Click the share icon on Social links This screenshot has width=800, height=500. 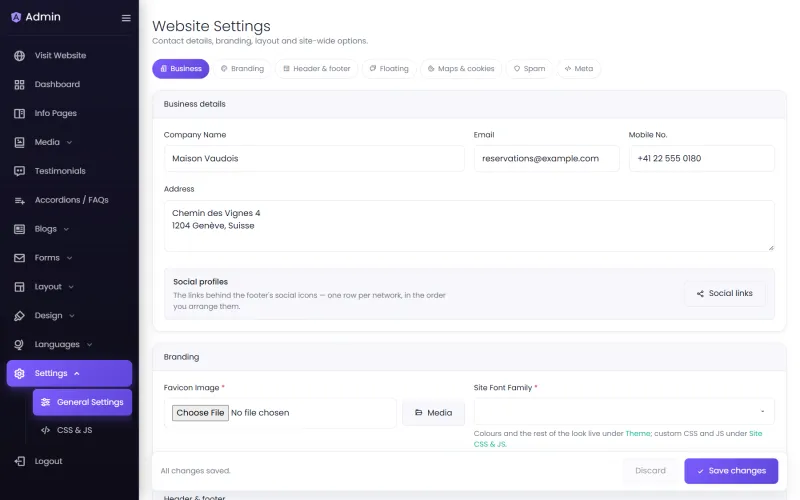pos(701,293)
